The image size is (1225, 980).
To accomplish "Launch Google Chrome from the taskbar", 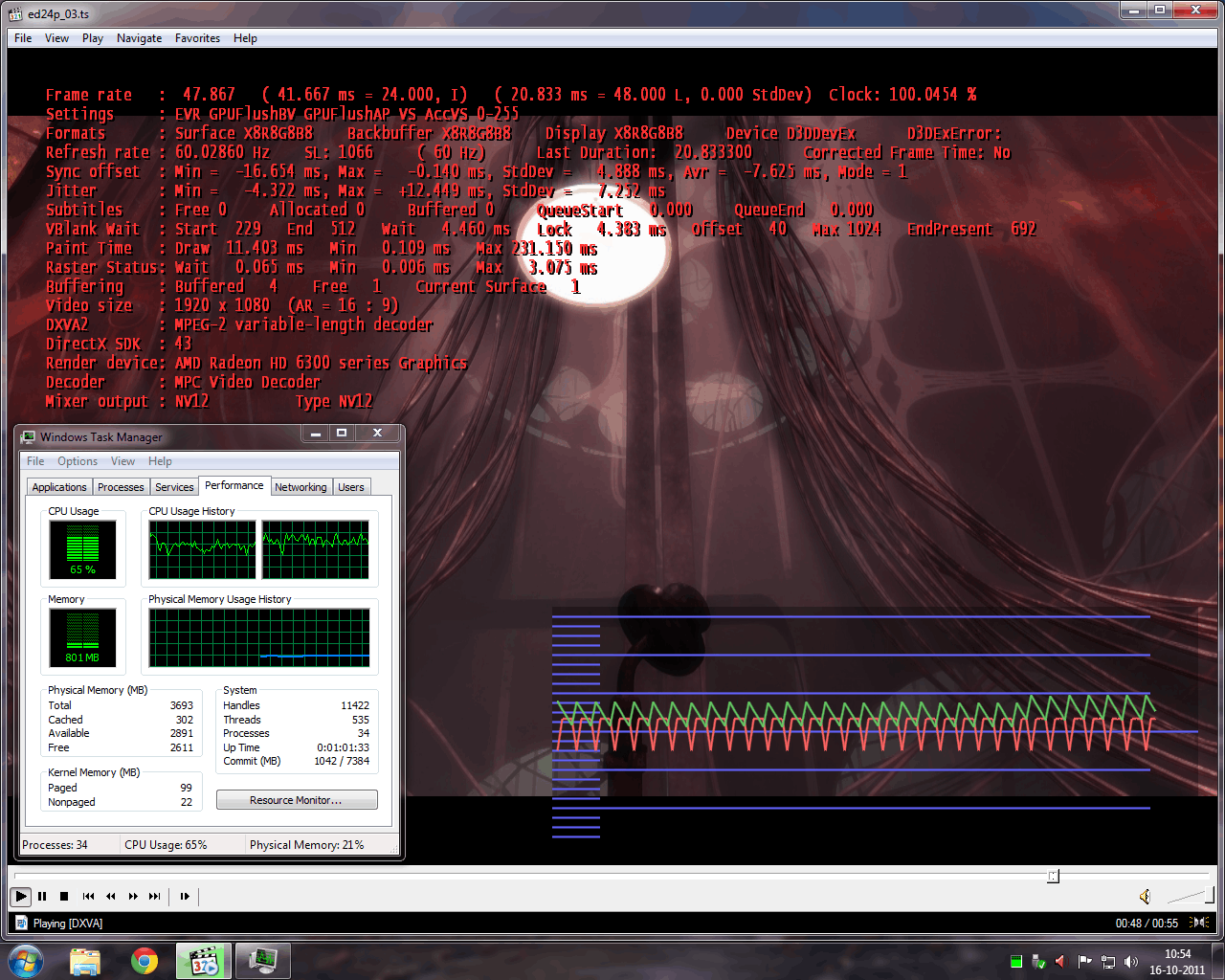I will [x=145, y=961].
